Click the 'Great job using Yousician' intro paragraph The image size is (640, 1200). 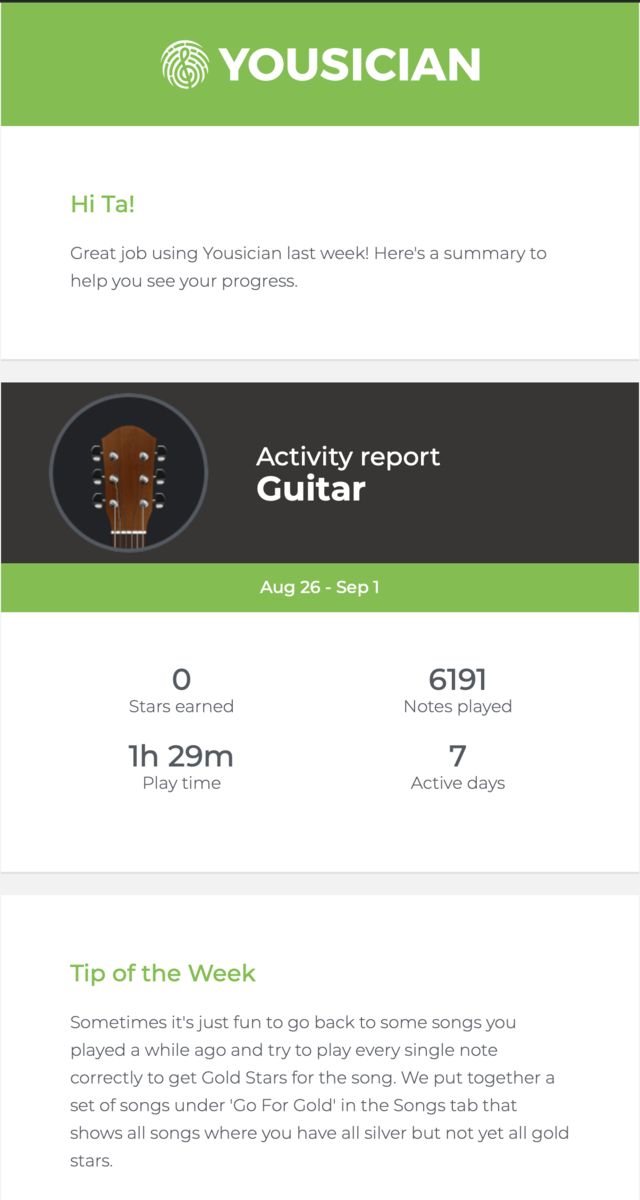[308, 267]
